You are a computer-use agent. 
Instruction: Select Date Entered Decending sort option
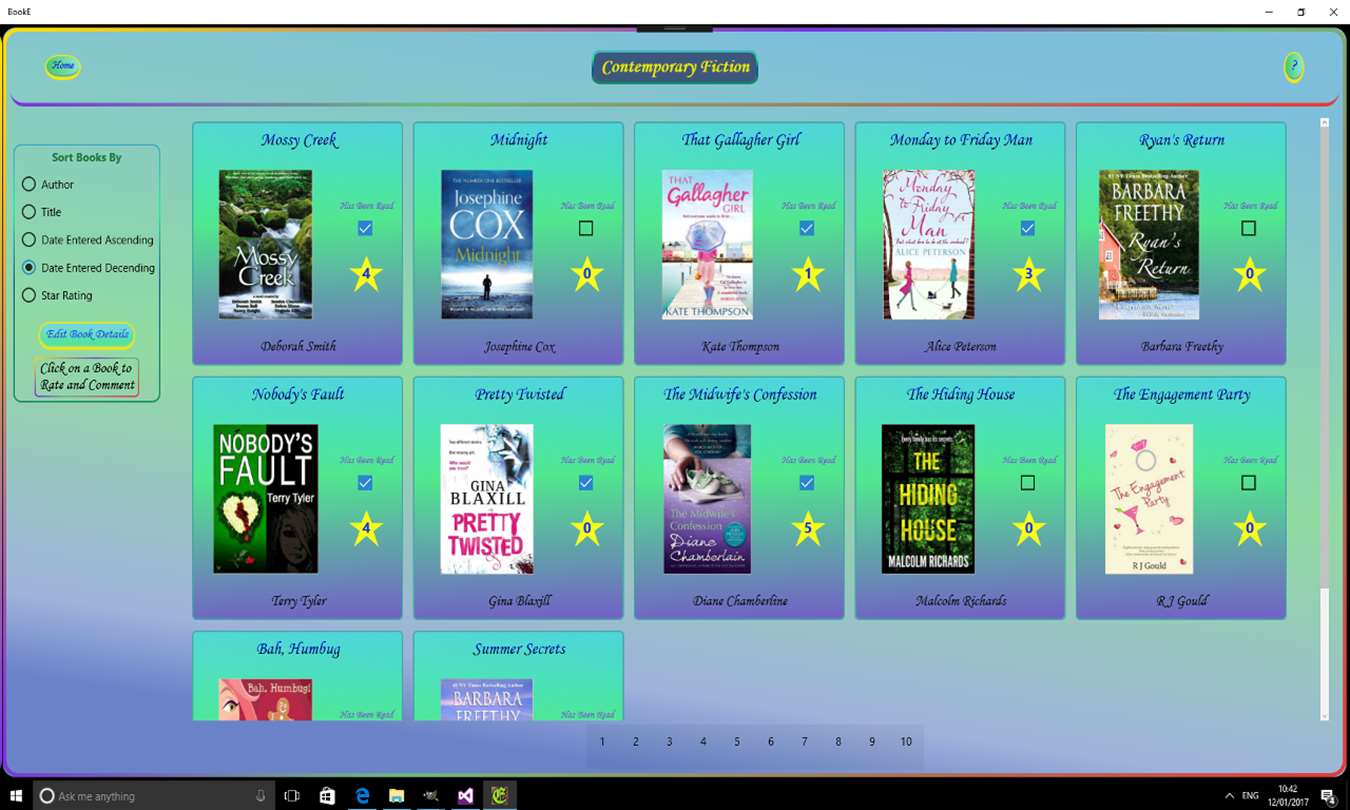tap(88, 268)
